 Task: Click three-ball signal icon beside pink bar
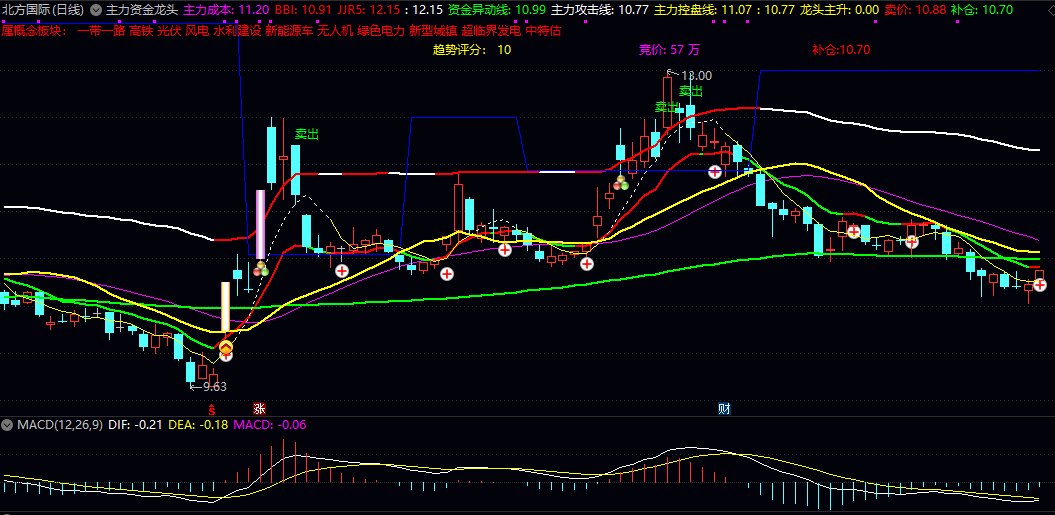tap(260, 269)
